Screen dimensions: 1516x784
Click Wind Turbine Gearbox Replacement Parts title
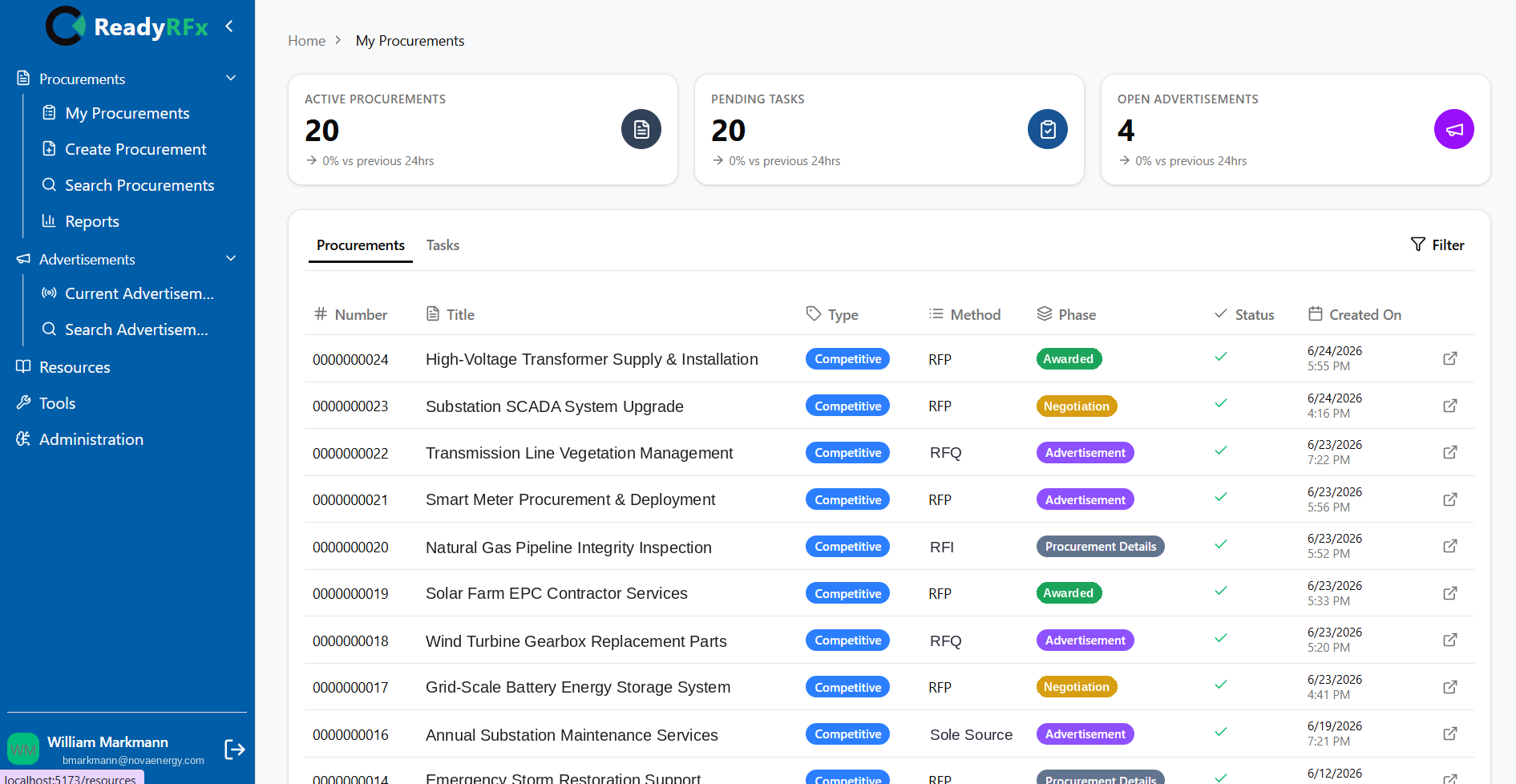click(x=576, y=641)
